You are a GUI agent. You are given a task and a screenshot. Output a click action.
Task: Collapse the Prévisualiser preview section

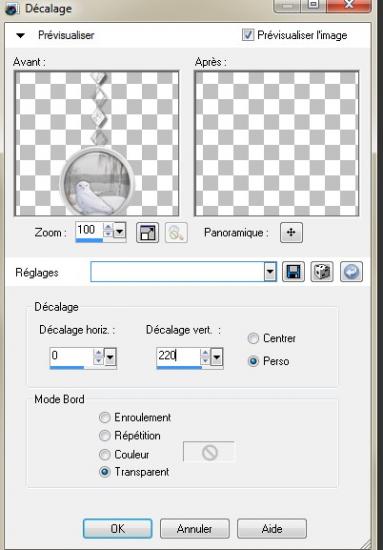21,35
